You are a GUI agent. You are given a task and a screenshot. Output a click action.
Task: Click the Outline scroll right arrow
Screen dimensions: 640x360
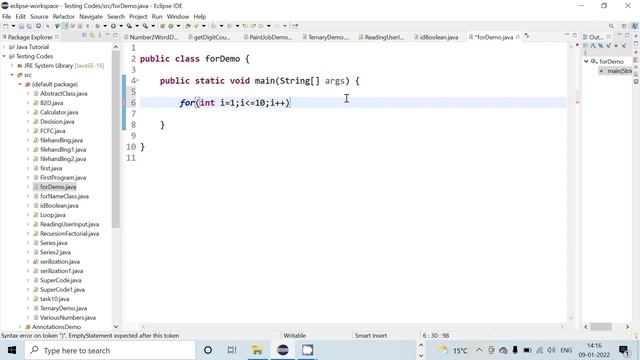[x=627, y=327]
